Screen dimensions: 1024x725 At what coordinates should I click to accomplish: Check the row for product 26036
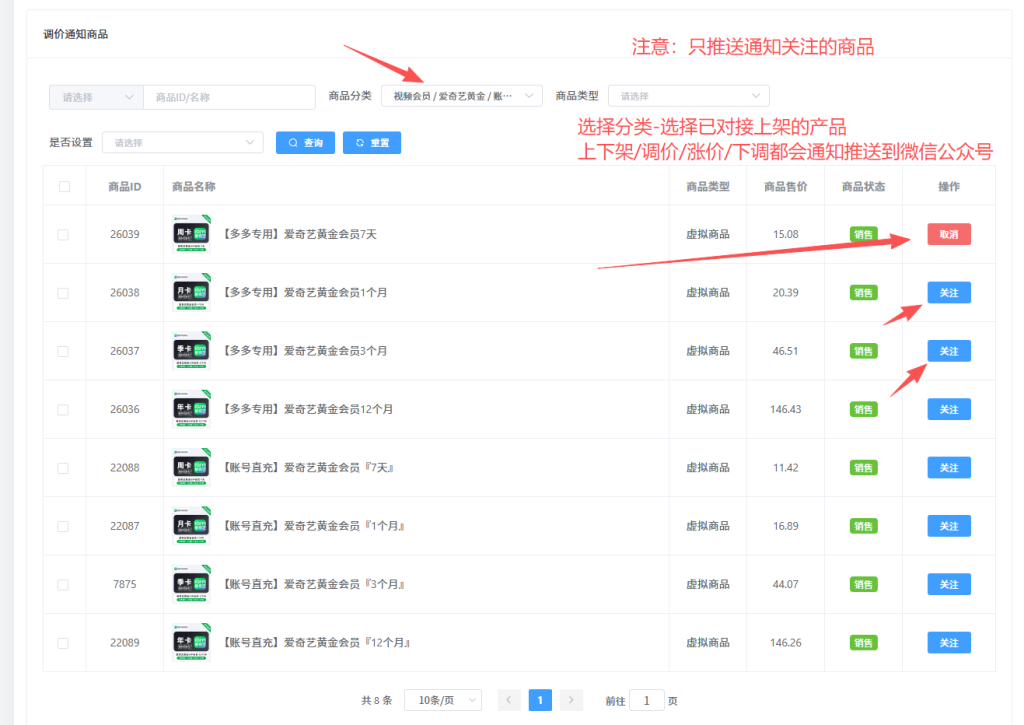63,410
